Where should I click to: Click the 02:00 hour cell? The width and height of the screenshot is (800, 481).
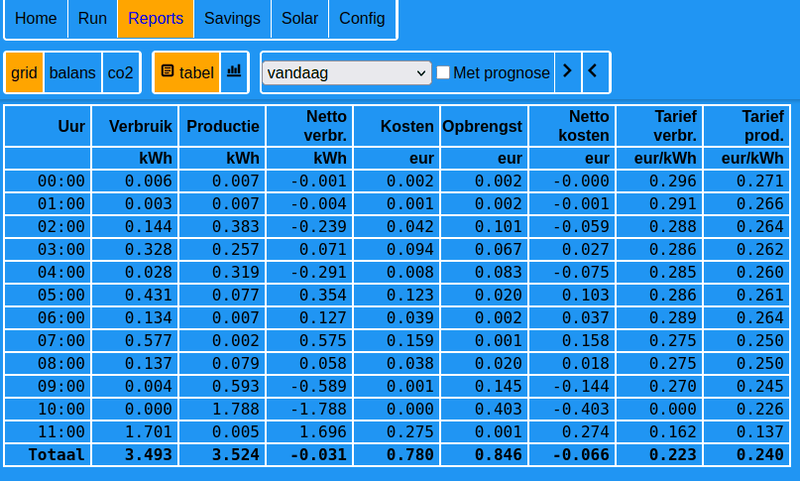click(48, 226)
